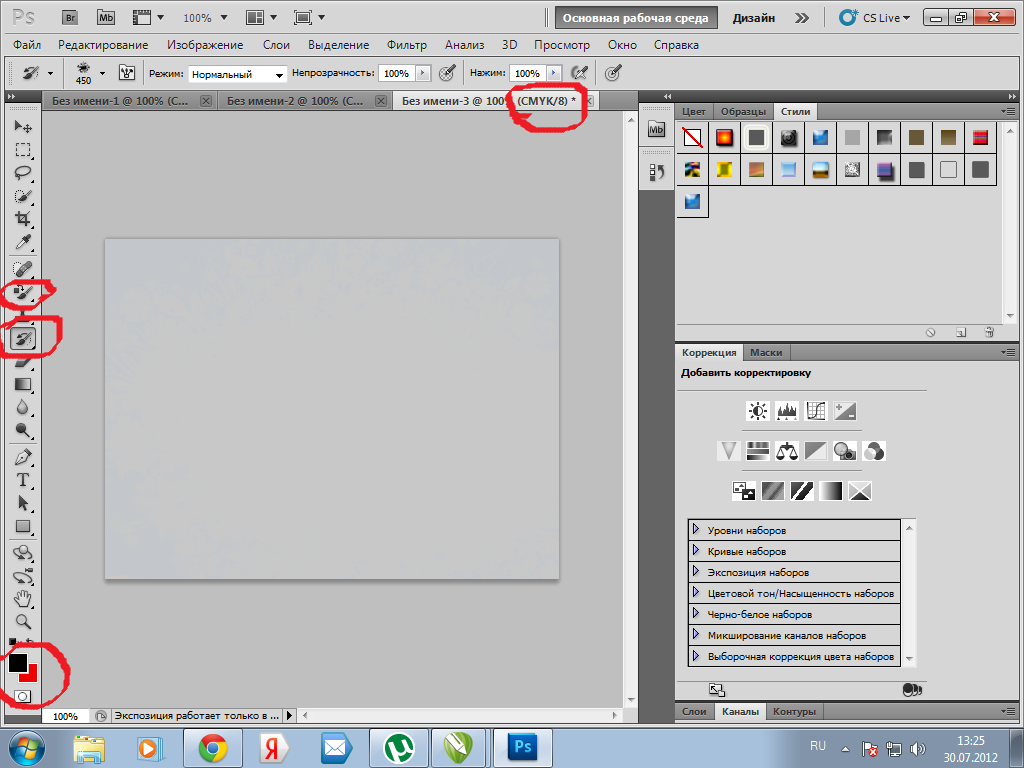Launch Adobe Bridge from the top bar
1024x768 pixels.
(70, 18)
